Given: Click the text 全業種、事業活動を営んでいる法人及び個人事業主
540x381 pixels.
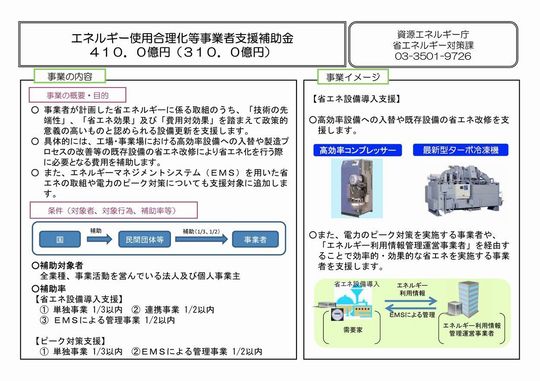Looking at the screenshot, I should [x=140, y=276].
